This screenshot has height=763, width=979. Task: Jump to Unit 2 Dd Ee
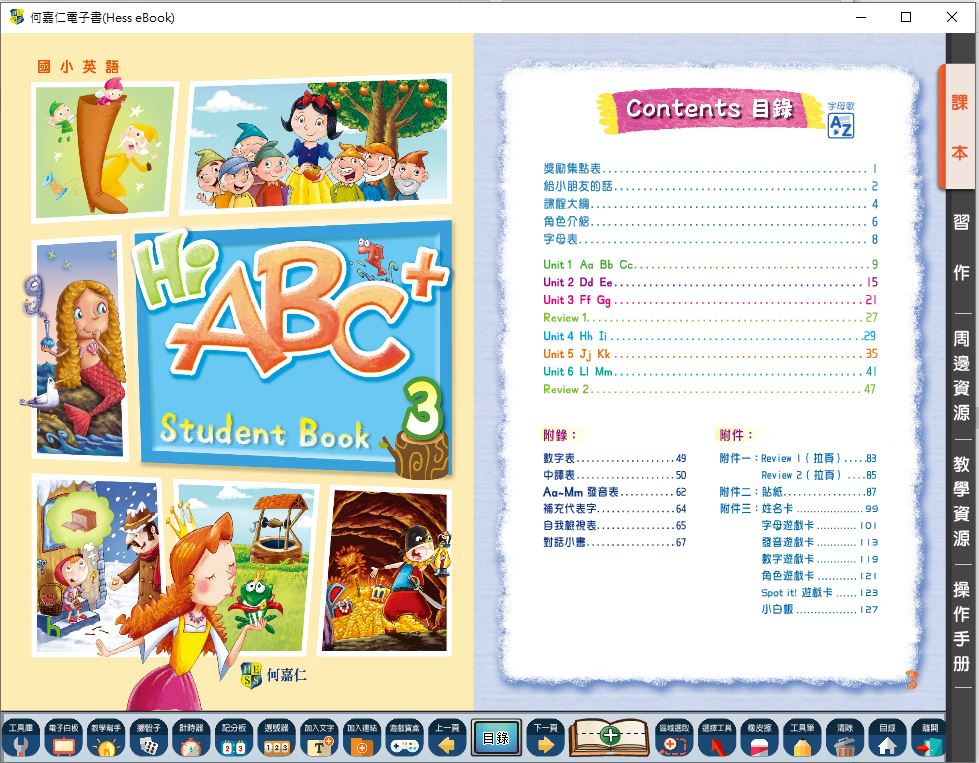pos(711,282)
